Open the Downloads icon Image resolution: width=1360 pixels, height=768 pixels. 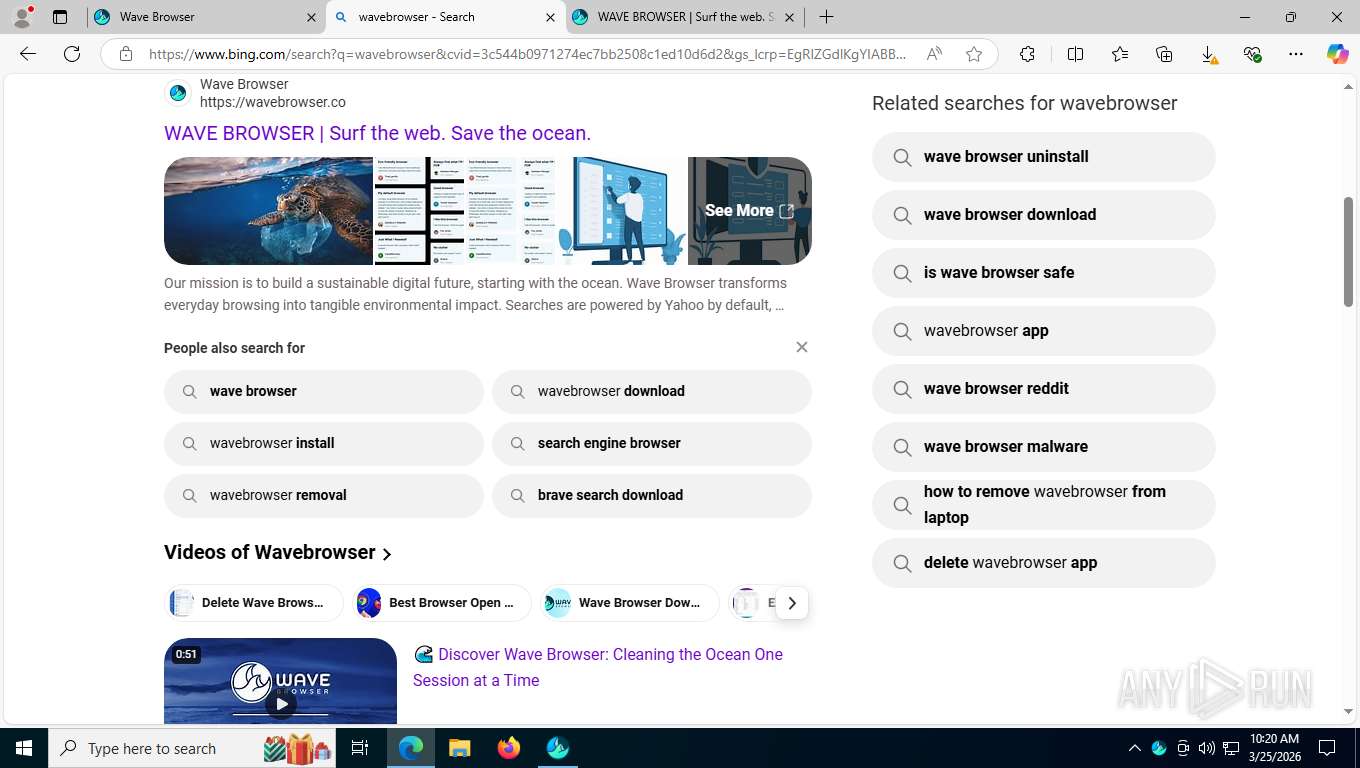[1208, 54]
